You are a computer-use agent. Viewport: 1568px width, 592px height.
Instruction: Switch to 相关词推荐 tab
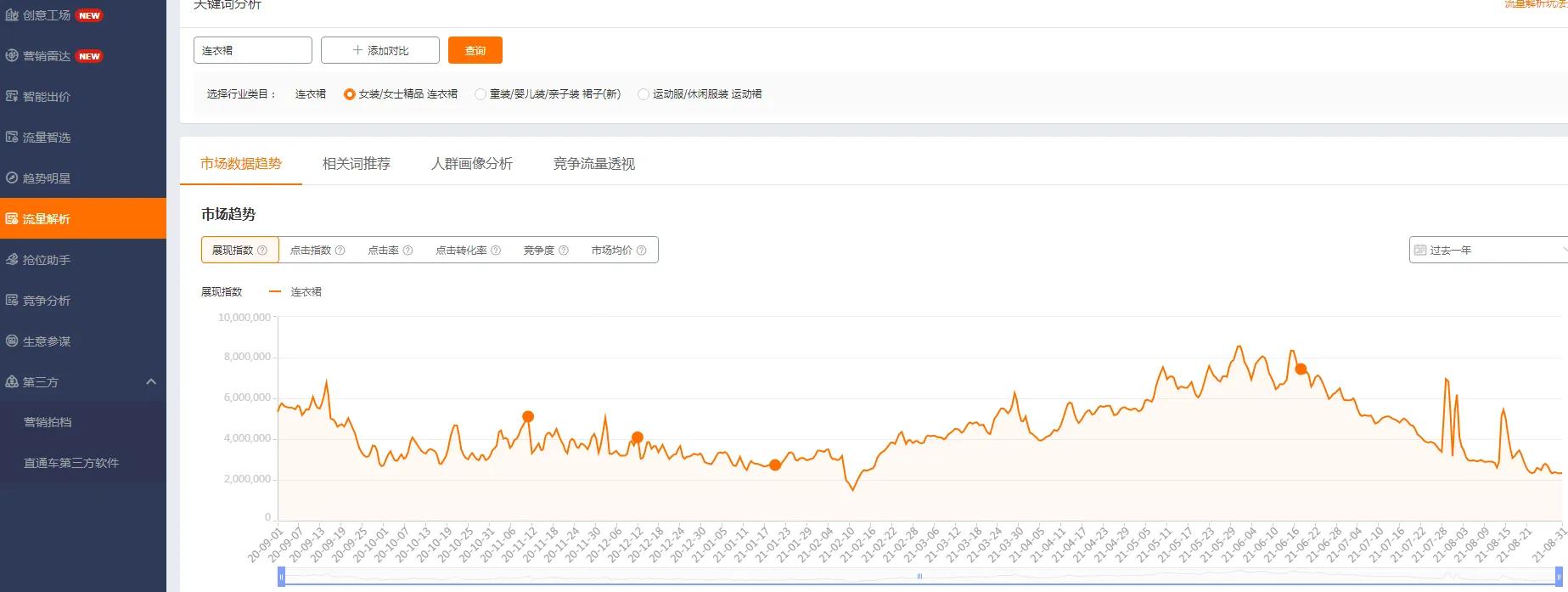pyautogui.click(x=357, y=164)
